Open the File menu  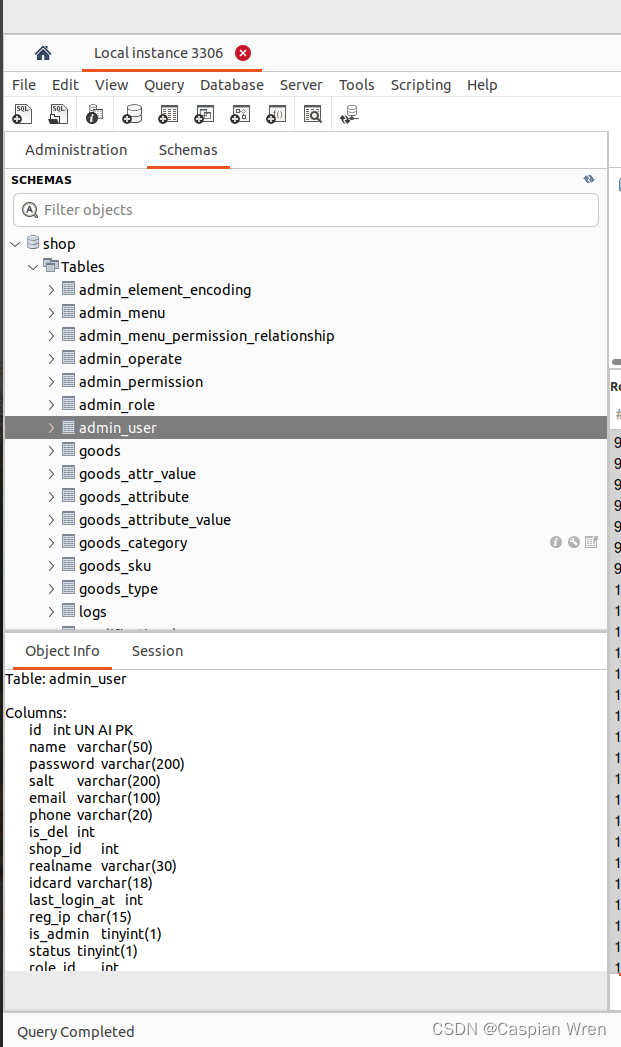24,85
